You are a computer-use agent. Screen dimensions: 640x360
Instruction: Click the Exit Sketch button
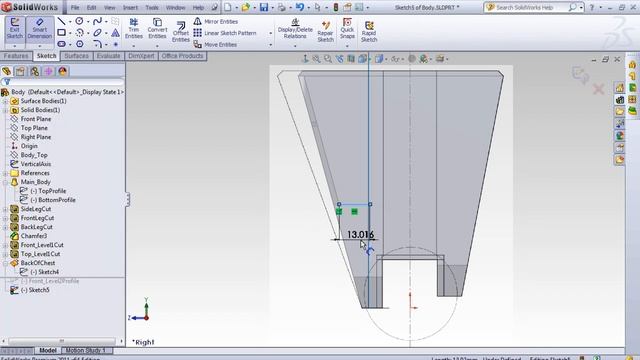[15, 29]
